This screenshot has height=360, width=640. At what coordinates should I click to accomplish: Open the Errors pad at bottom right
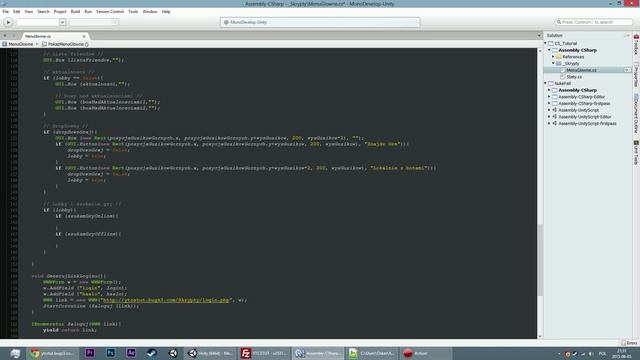[629, 343]
